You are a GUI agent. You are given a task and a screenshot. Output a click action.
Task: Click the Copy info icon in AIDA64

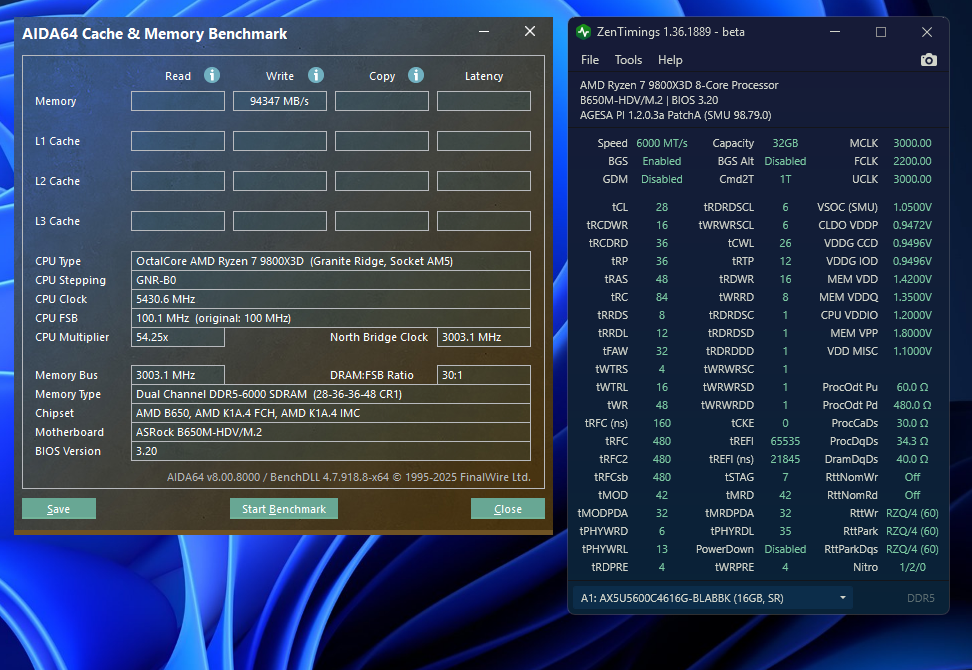pos(416,75)
